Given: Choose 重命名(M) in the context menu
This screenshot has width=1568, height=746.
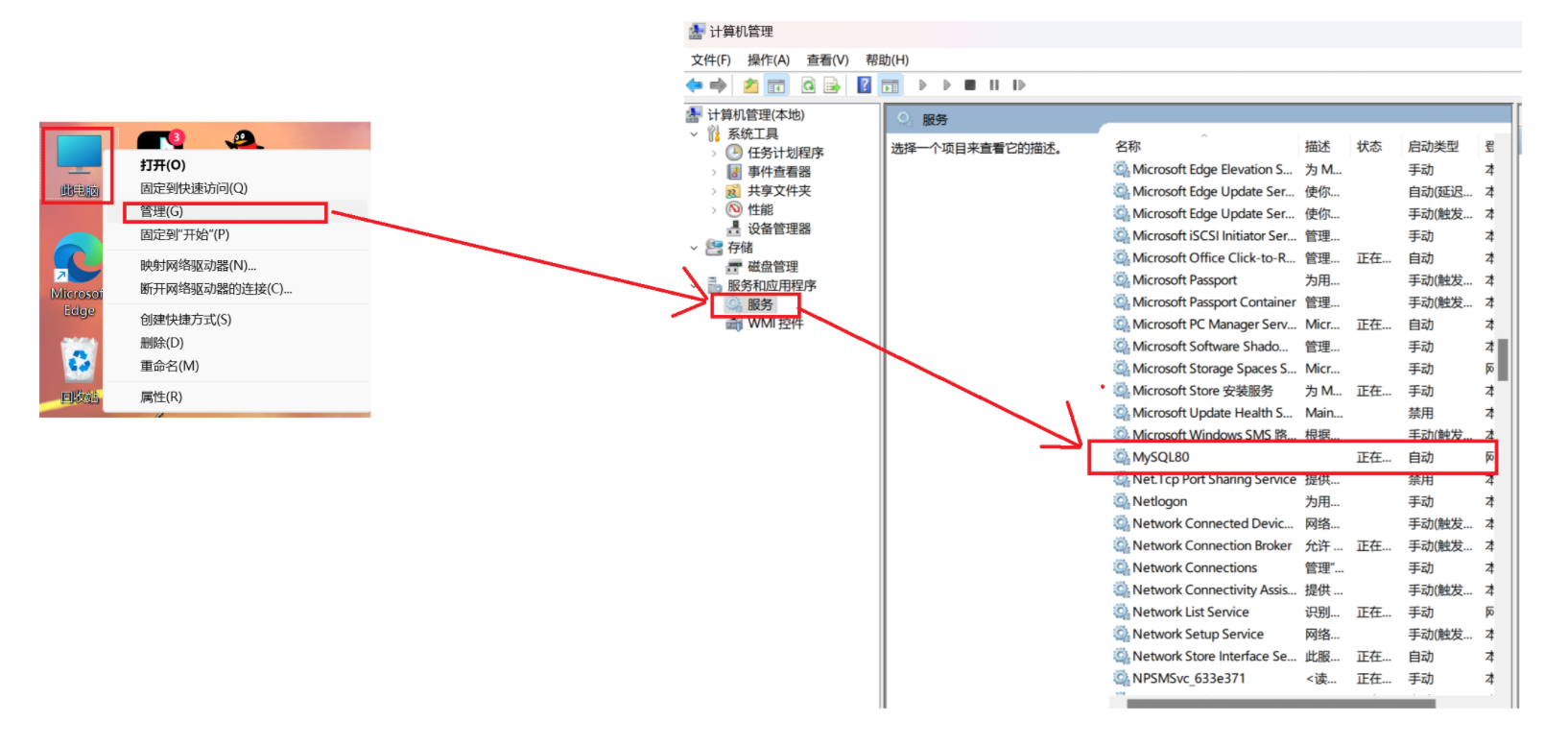Looking at the screenshot, I should point(235,366).
